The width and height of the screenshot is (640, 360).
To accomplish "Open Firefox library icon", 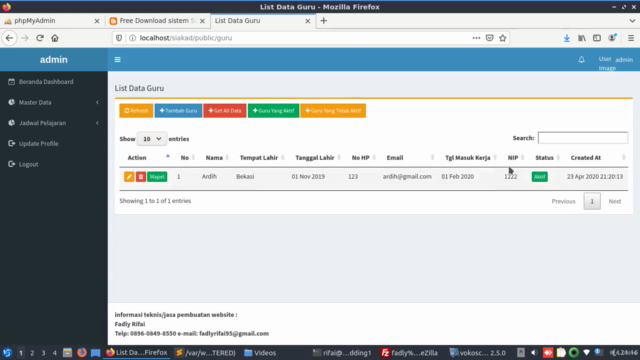I will coord(582,38).
